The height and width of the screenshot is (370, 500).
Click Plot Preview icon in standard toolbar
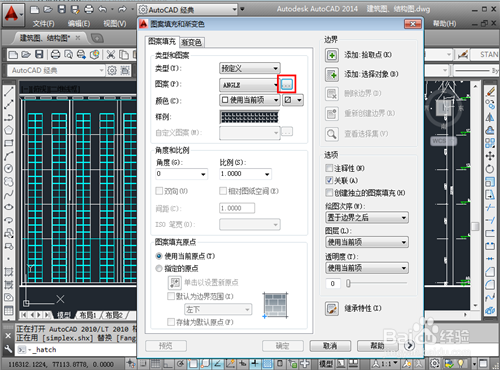point(68,54)
